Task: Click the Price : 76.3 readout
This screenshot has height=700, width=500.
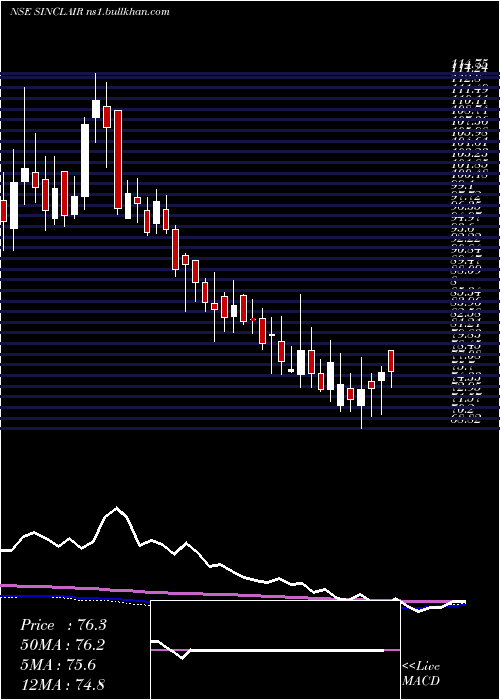Action: [63, 625]
